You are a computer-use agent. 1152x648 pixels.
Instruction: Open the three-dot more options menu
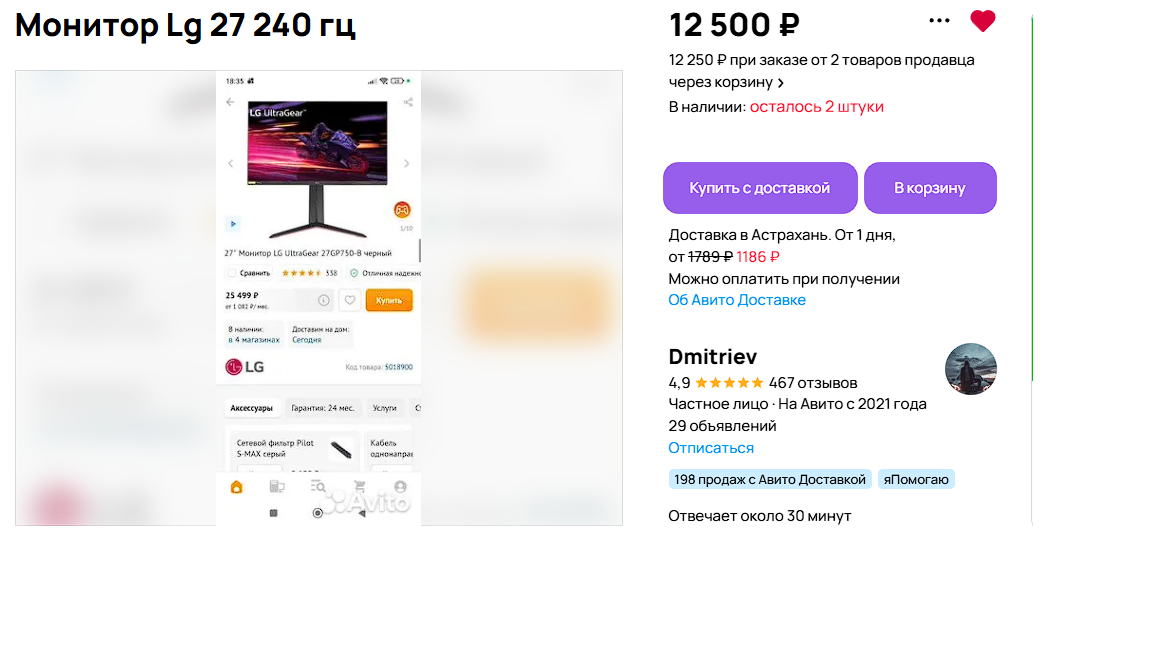(939, 21)
